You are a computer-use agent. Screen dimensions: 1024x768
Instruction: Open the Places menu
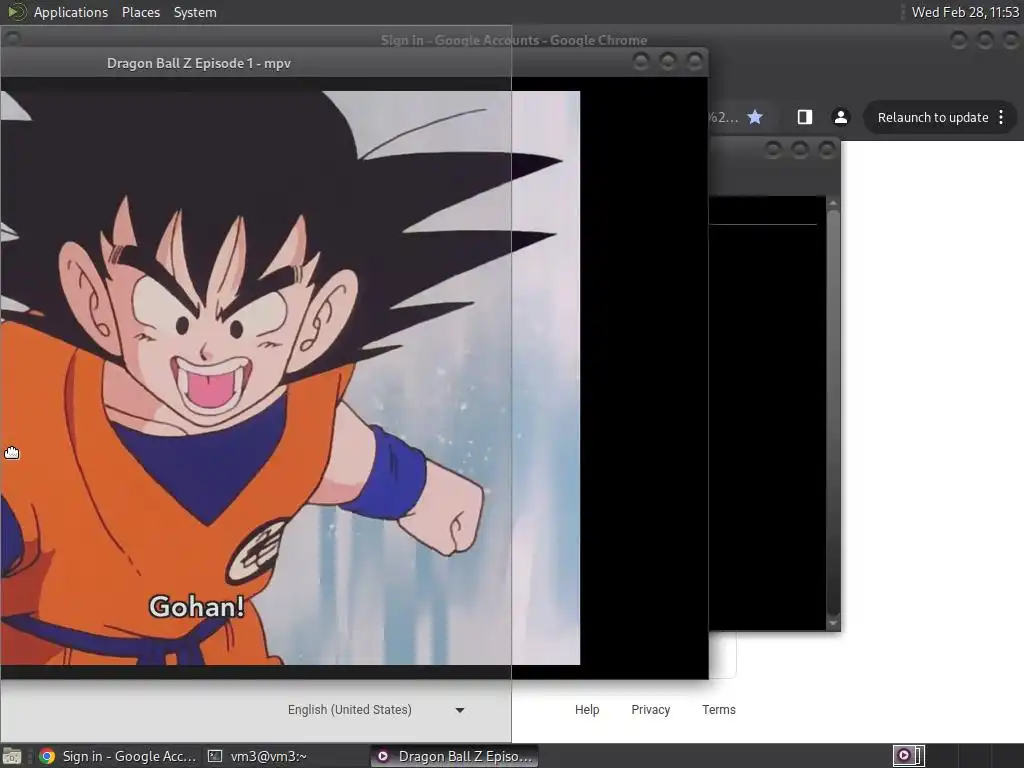pos(140,12)
